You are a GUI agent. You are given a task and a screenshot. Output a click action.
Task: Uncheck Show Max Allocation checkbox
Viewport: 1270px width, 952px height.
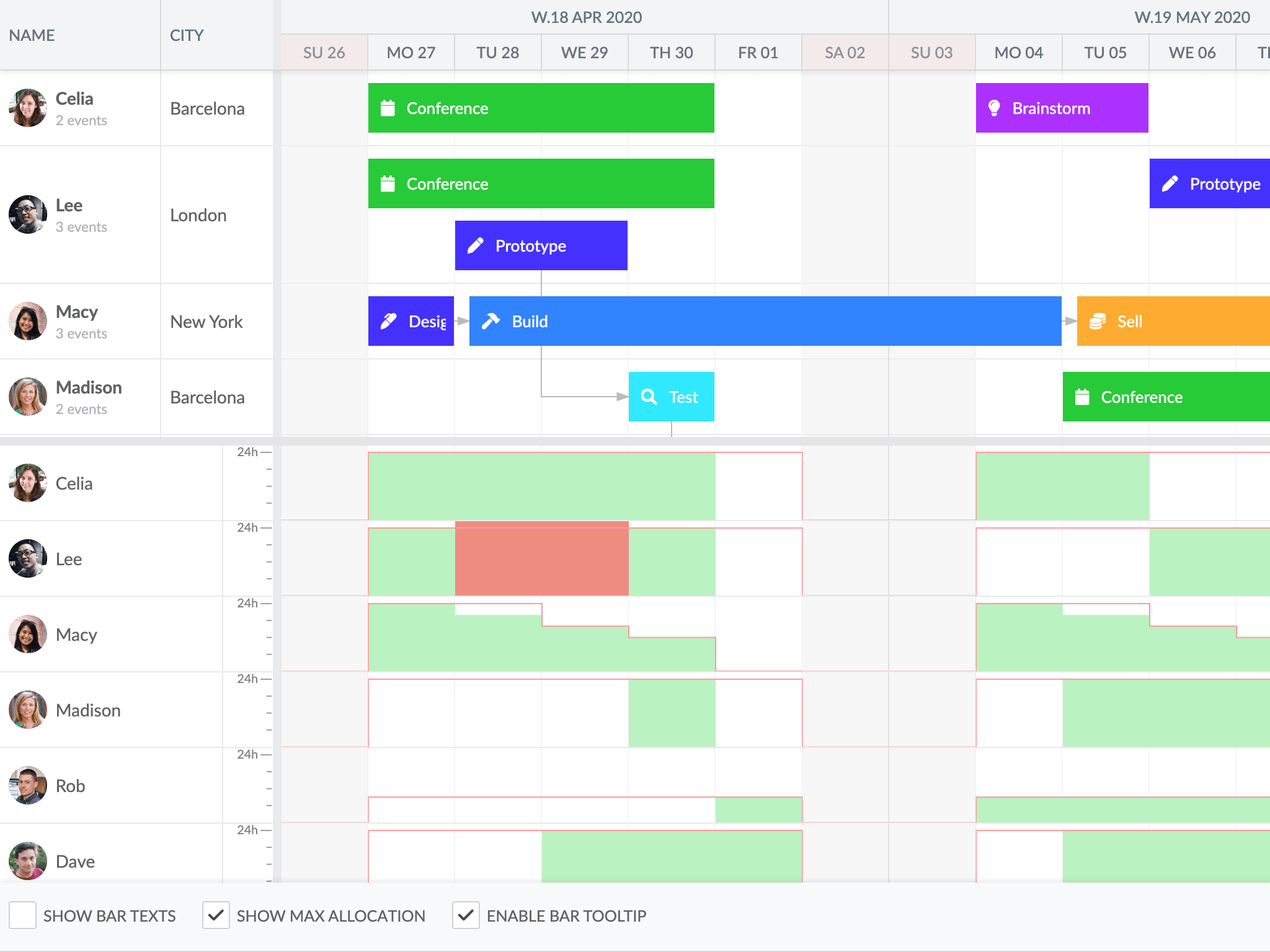click(216, 915)
